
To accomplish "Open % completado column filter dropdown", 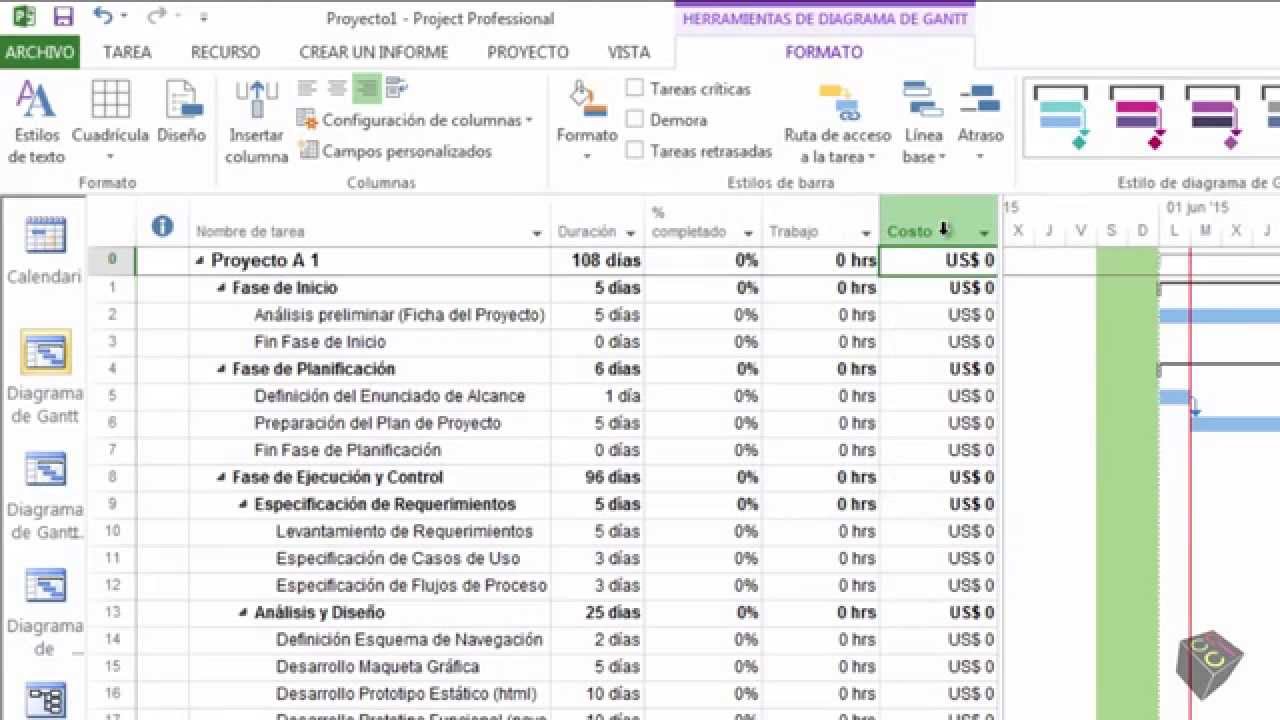I will tap(748, 233).
